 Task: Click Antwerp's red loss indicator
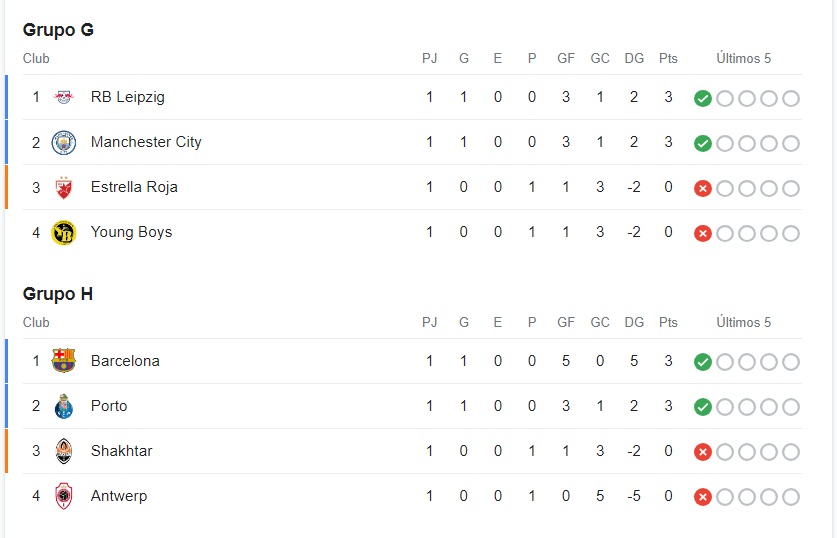702,497
